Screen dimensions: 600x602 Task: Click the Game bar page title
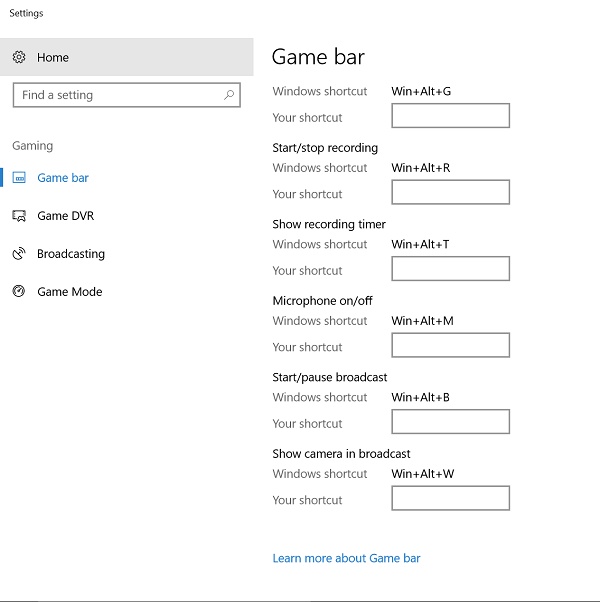coord(318,57)
